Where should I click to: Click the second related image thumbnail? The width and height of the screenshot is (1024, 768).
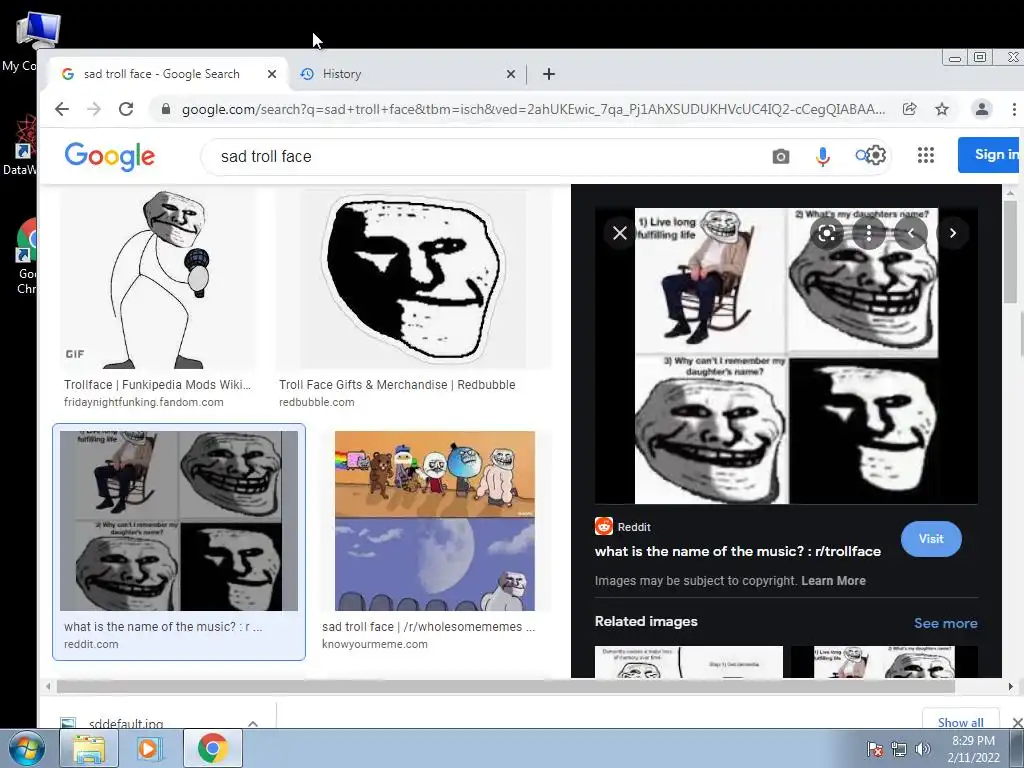(x=884, y=662)
